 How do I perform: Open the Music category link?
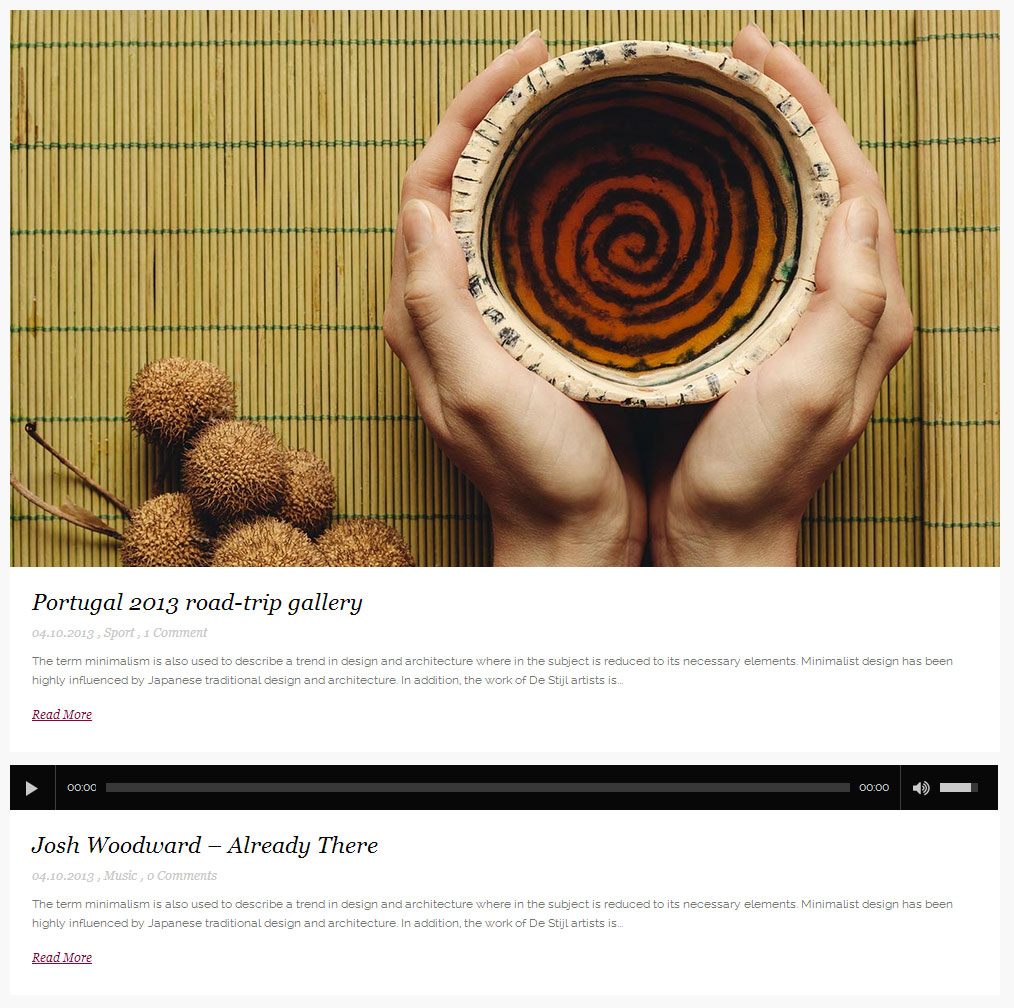point(121,875)
